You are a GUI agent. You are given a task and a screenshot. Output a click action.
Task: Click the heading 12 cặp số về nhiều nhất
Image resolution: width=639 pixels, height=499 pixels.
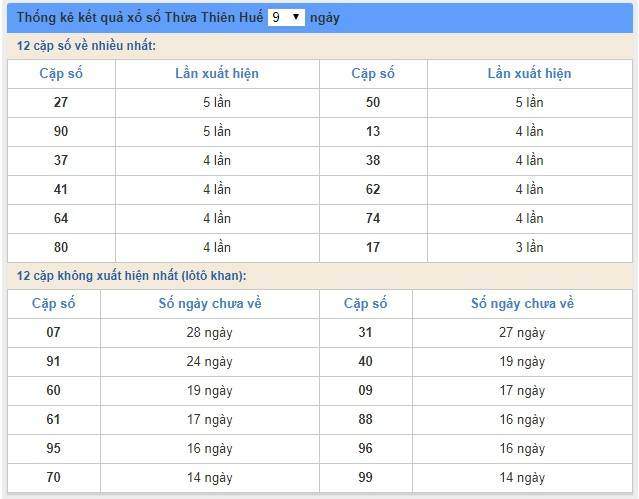(86, 46)
